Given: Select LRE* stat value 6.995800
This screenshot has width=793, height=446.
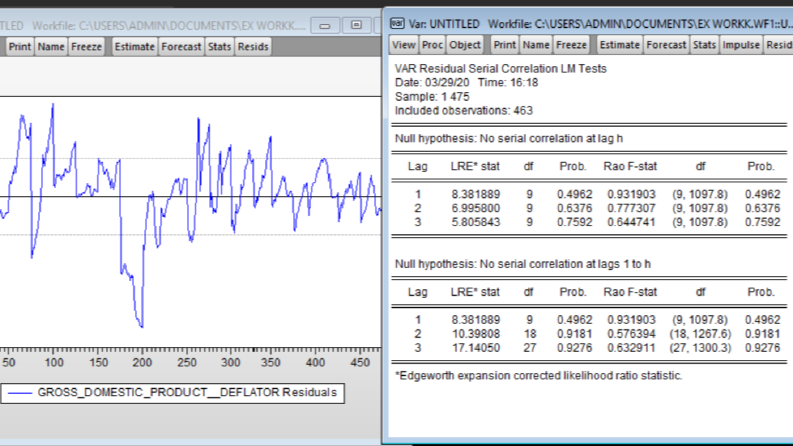Looking at the screenshot, I should click(475, 208).
